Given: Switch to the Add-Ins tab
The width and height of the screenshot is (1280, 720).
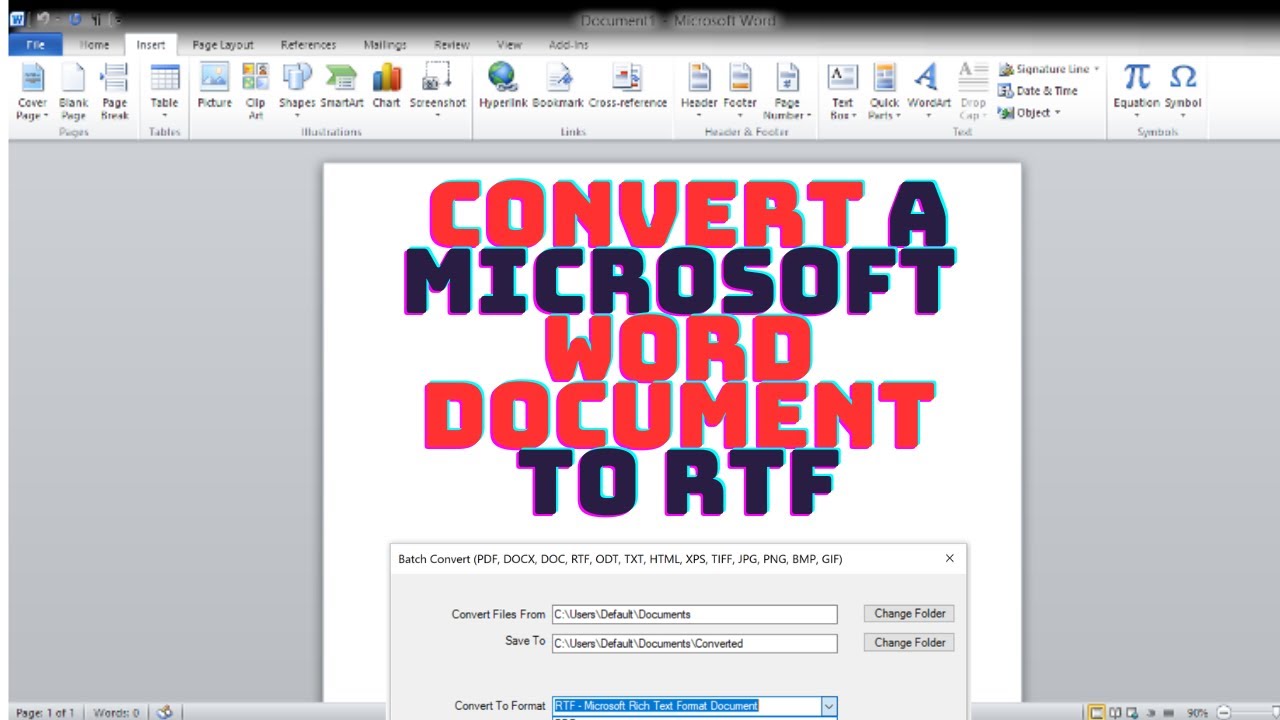Looking at the screenshot, I should [x=569, y=44].
